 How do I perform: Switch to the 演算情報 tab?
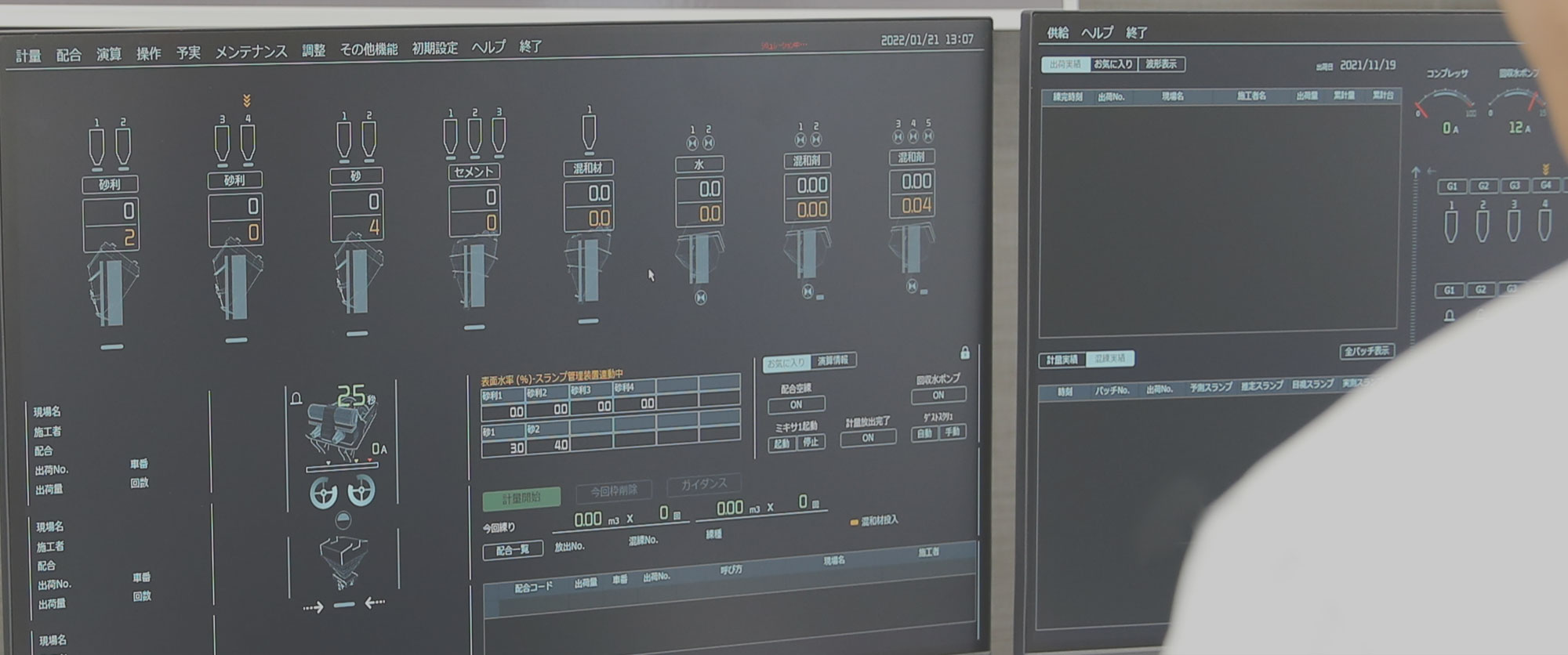tap(833, 360)
